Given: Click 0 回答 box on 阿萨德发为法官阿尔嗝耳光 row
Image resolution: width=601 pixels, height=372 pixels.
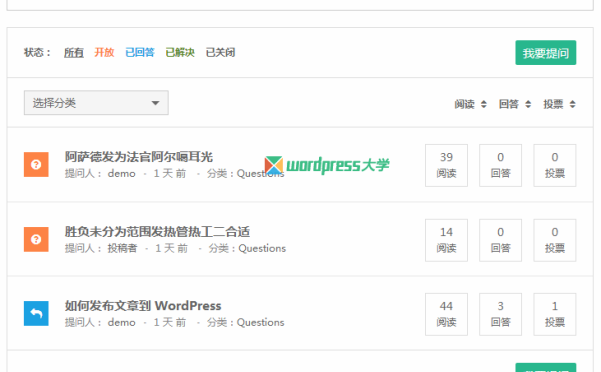Looking at the screenshot, I should [501, 166].
